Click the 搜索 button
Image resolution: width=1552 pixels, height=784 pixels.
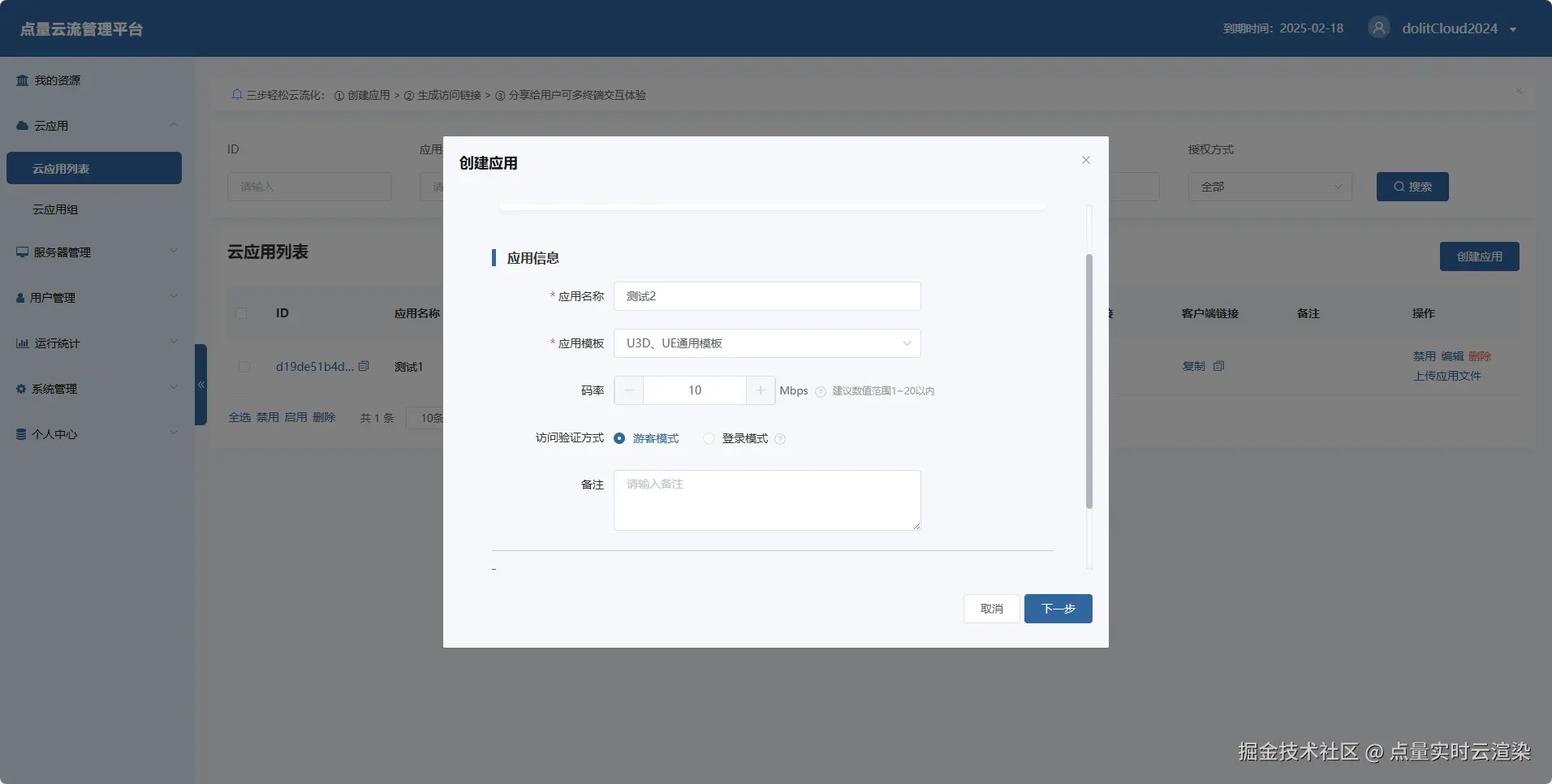tap(1412, 187)
